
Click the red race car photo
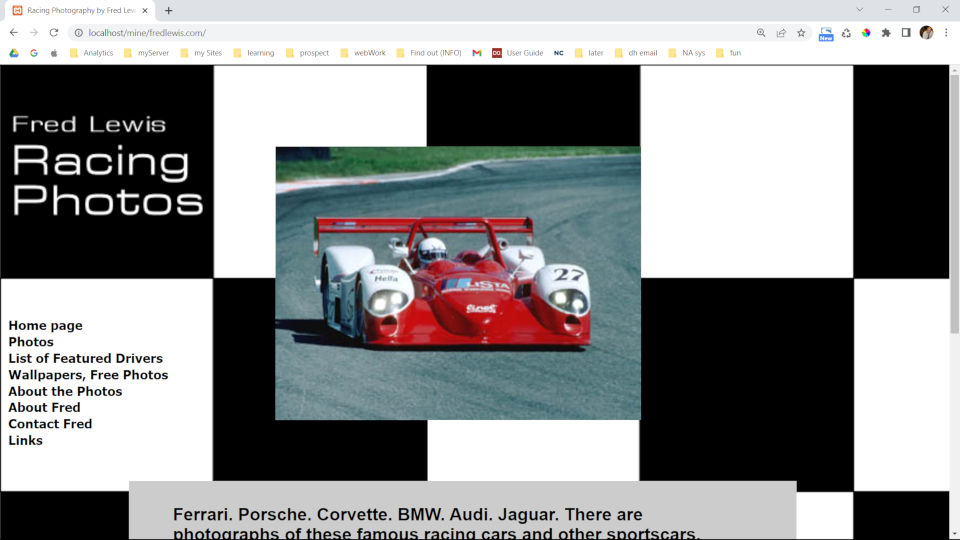point(458,283)
